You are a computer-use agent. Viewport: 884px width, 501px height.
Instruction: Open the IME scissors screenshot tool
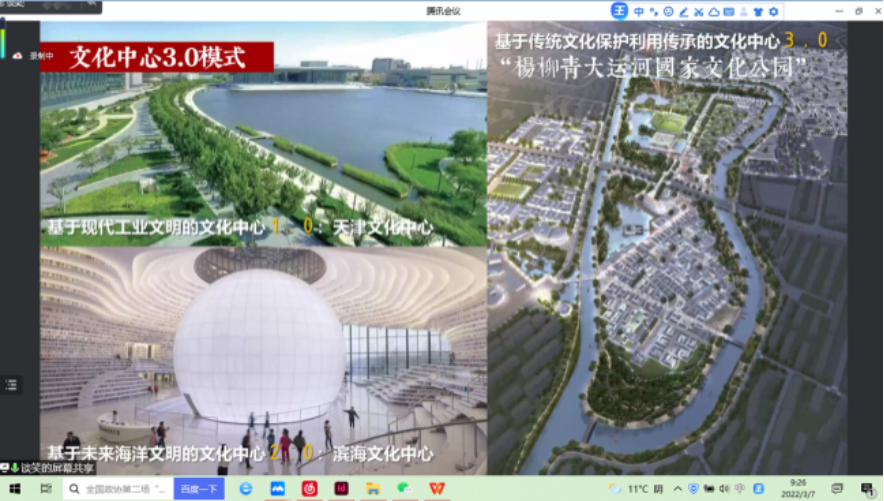click(698, 11)
